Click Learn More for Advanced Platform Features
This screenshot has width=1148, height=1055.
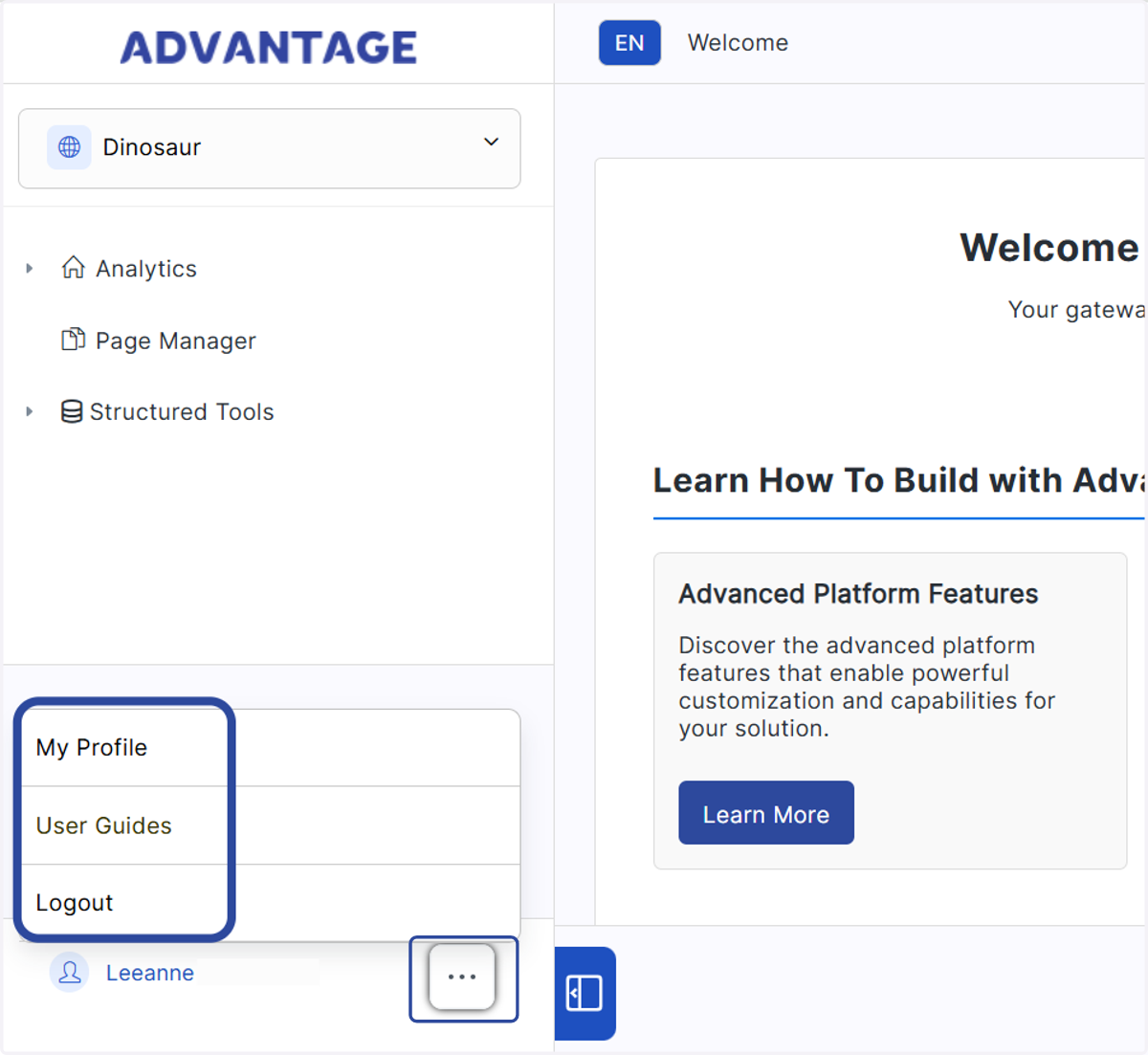click(x=766, y=813)
